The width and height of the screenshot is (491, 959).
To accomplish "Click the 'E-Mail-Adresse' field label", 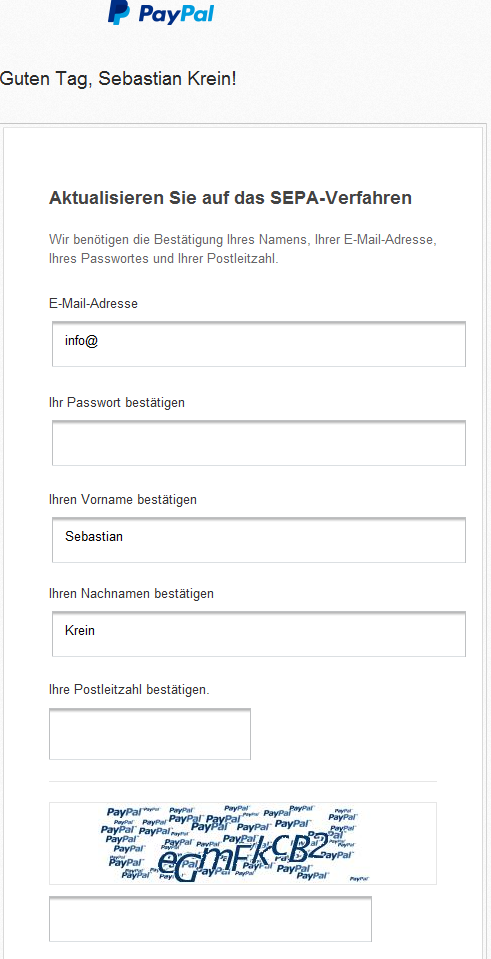I will tap(93, 303).
